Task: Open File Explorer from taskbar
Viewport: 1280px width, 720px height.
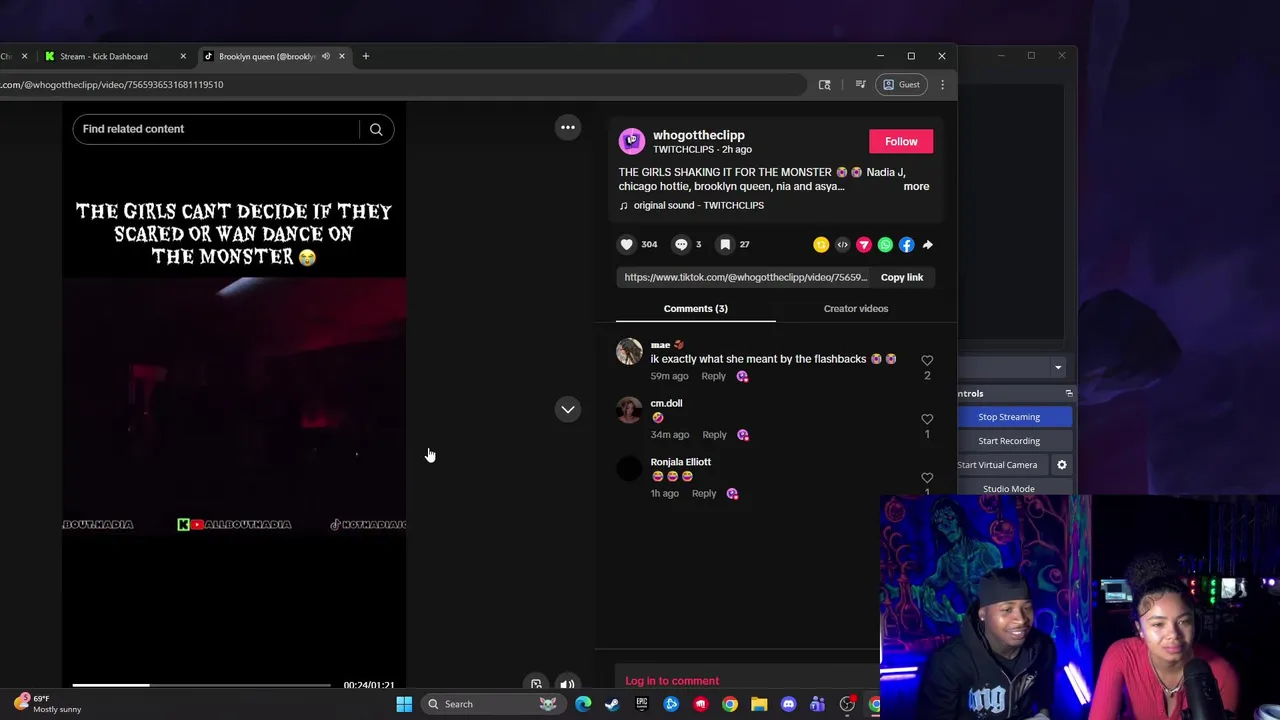Action: 759,704
